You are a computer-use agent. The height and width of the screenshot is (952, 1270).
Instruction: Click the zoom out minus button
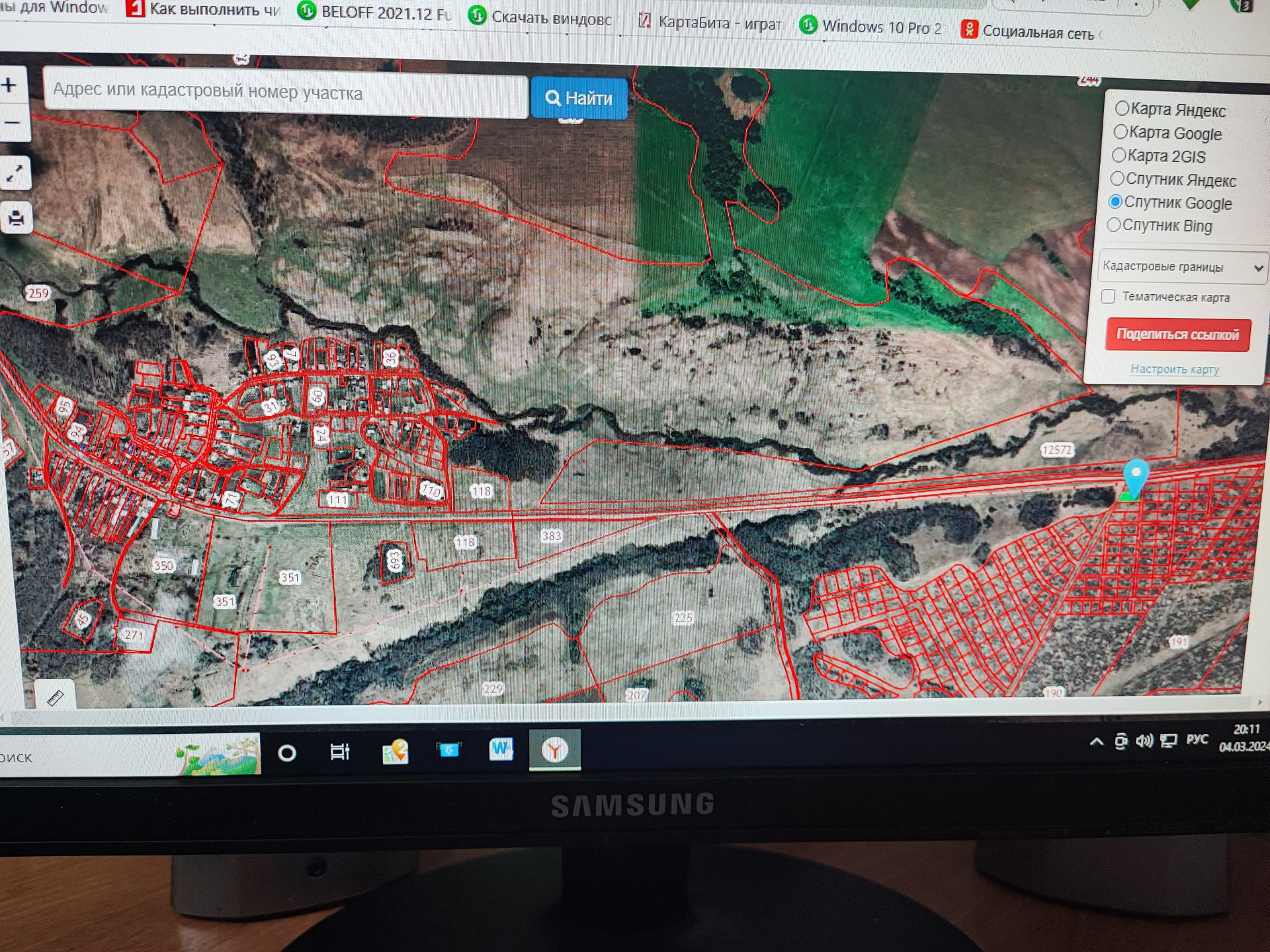click(x=11, y=123)
